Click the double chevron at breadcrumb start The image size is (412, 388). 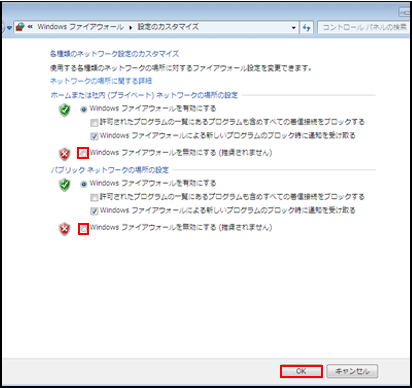click(30, 27)
